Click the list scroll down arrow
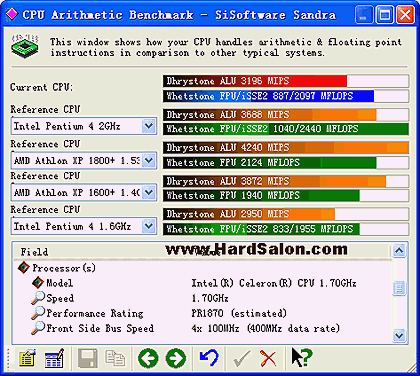The image size is (420, 376). click(399, 335)
